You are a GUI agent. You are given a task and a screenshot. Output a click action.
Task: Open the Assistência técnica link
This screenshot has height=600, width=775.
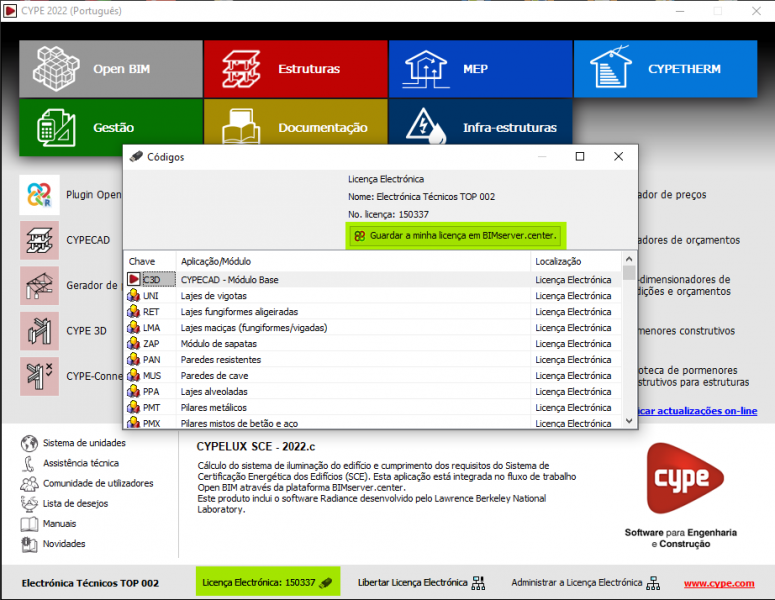80,463
